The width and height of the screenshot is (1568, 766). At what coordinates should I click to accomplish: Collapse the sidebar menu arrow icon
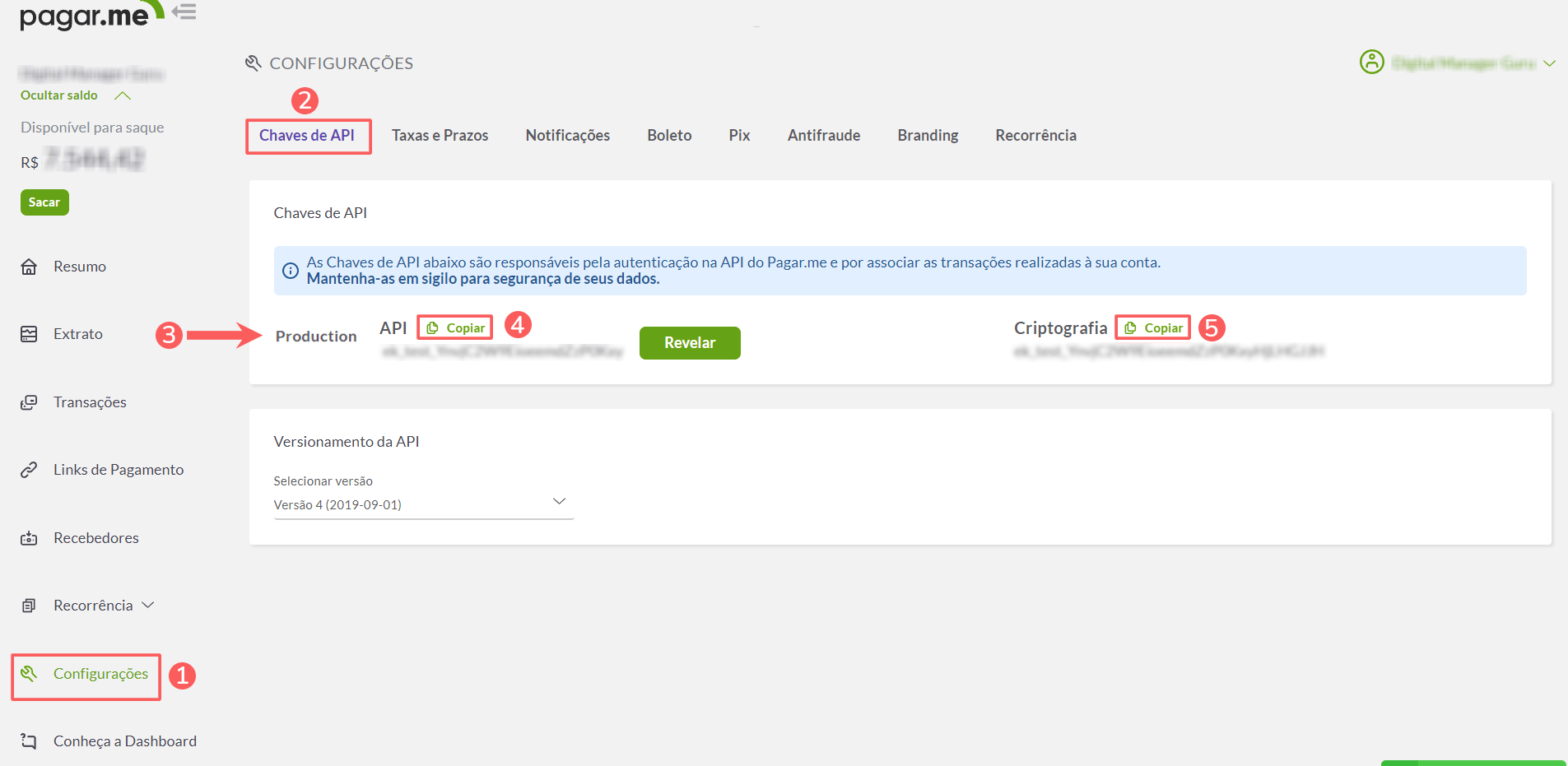[184, 12]
